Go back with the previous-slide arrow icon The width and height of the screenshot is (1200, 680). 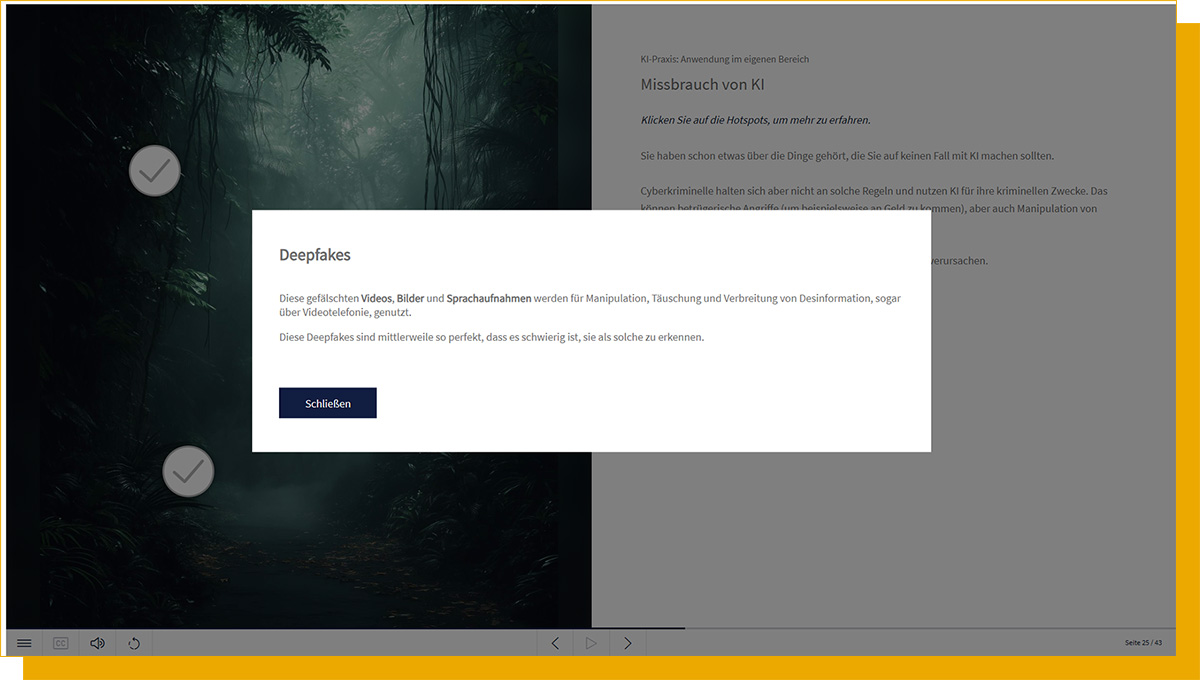[x=555, y=643]
